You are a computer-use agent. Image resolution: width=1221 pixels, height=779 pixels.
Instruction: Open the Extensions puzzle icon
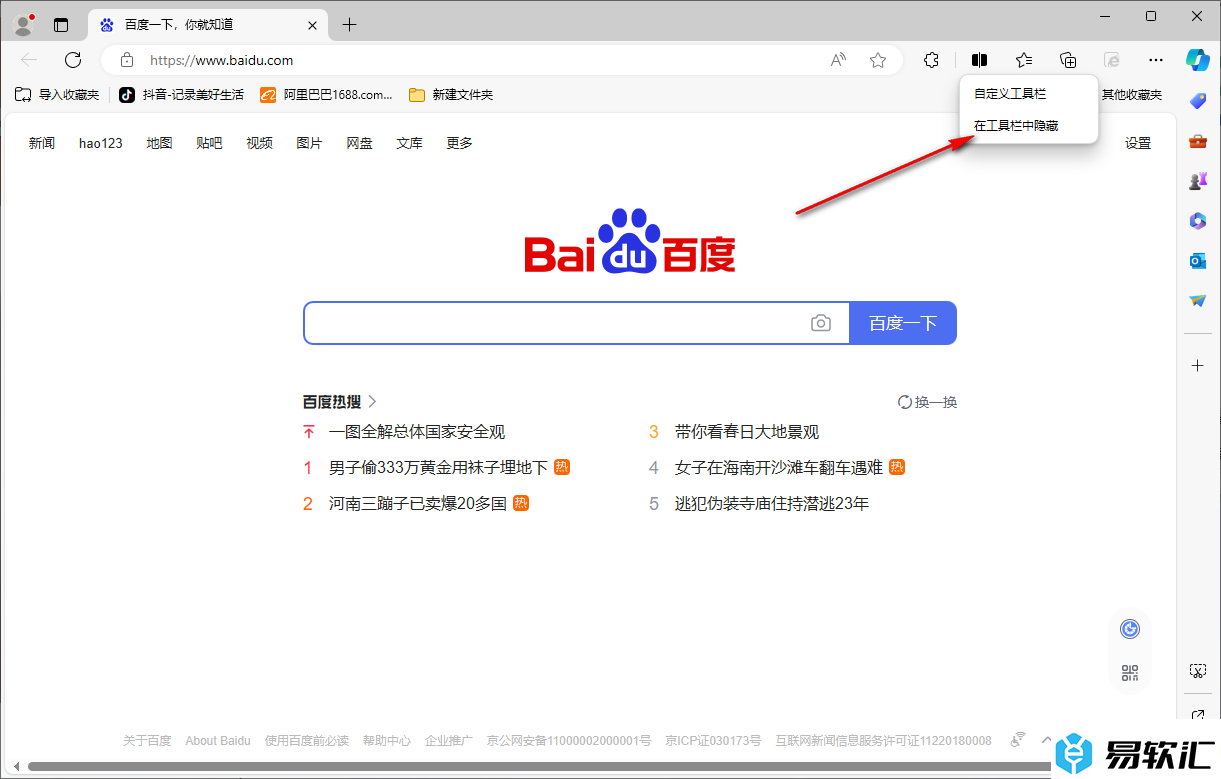931,60
